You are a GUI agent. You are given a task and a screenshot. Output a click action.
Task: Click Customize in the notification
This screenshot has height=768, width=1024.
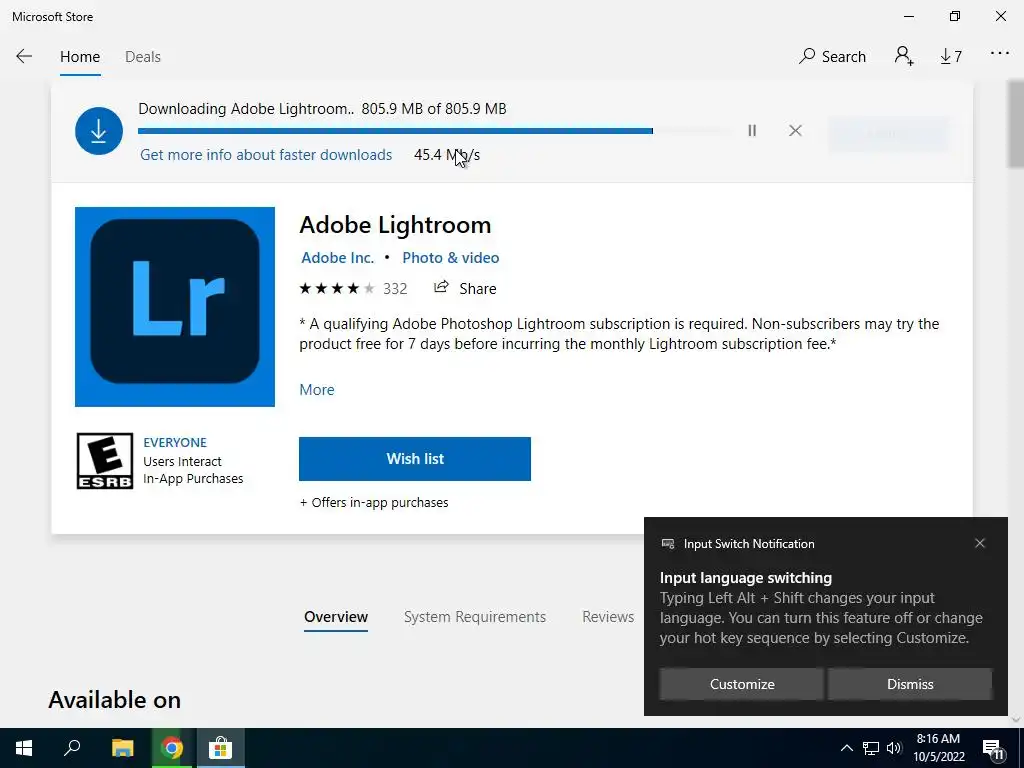[742, 684]
